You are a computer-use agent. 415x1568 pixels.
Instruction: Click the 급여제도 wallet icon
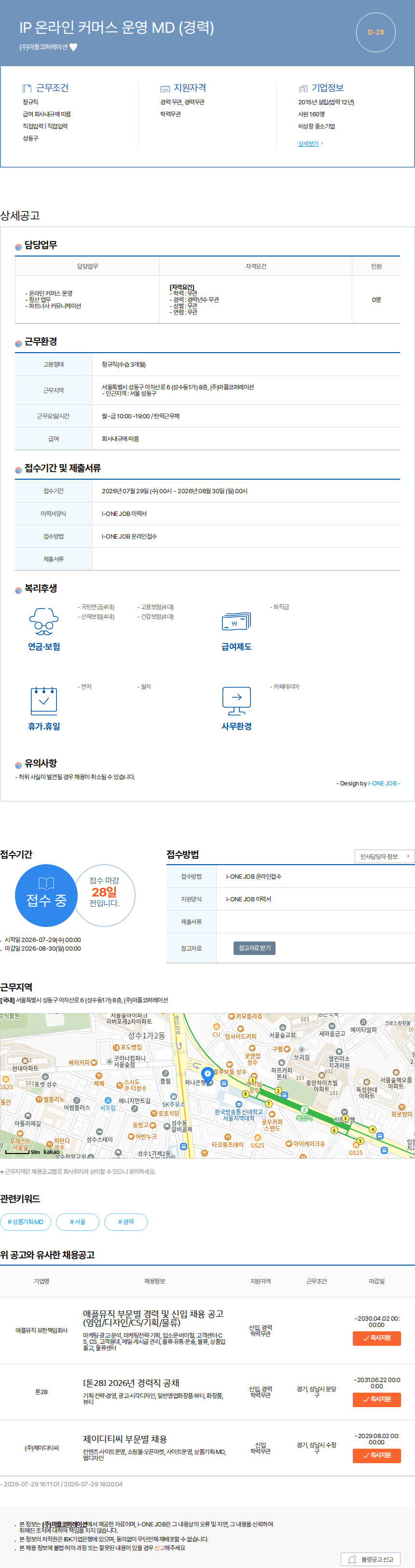236,622
